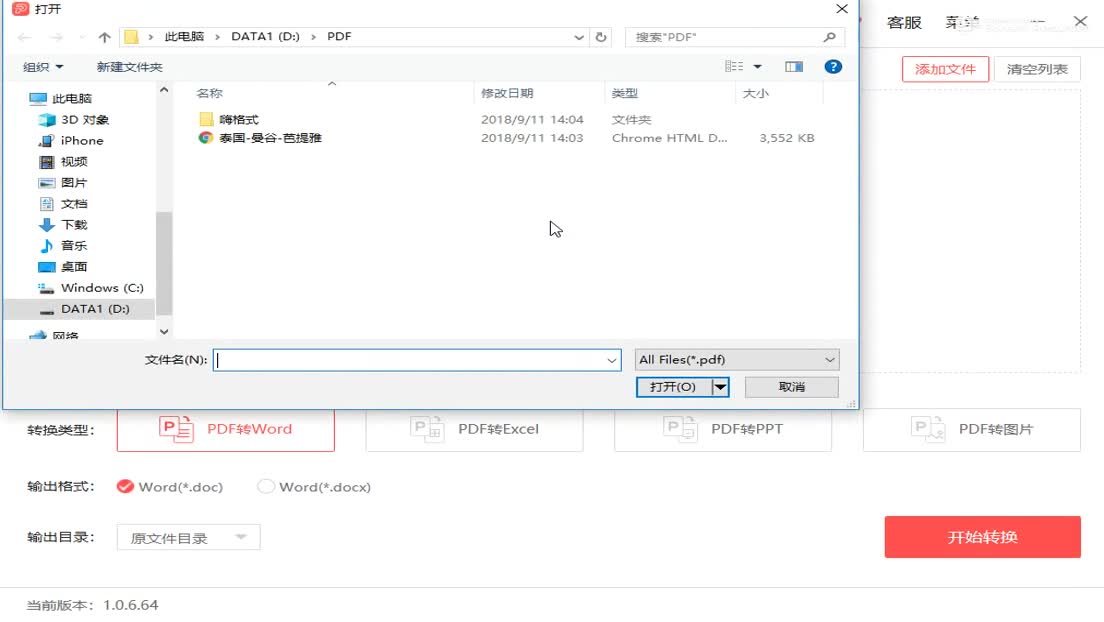Open the 客服 customer service menu
This screenshot has width=1104, height=622.
[906, 22]
